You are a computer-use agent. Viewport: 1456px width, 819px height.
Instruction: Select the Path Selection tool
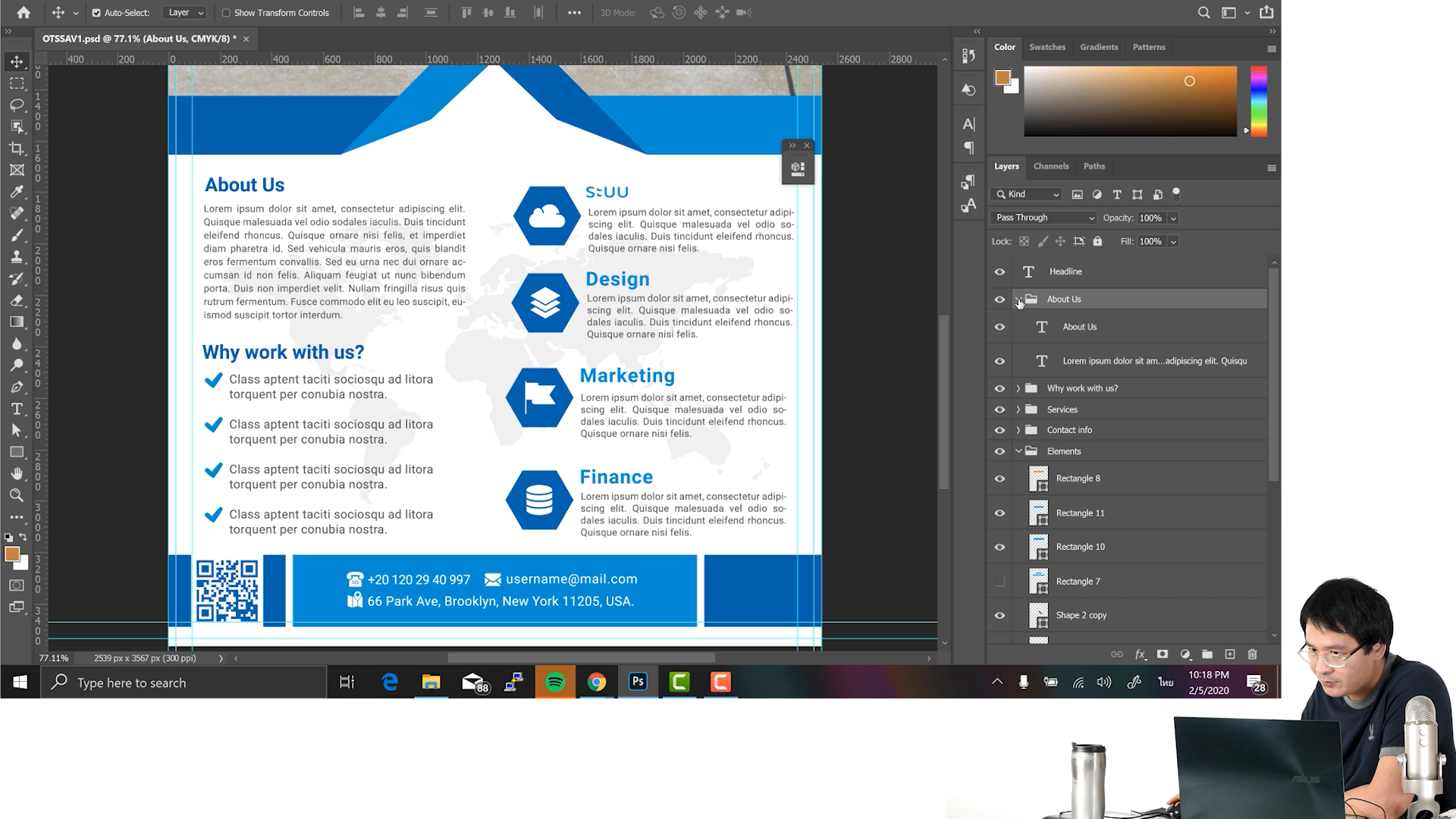(17, 430)
